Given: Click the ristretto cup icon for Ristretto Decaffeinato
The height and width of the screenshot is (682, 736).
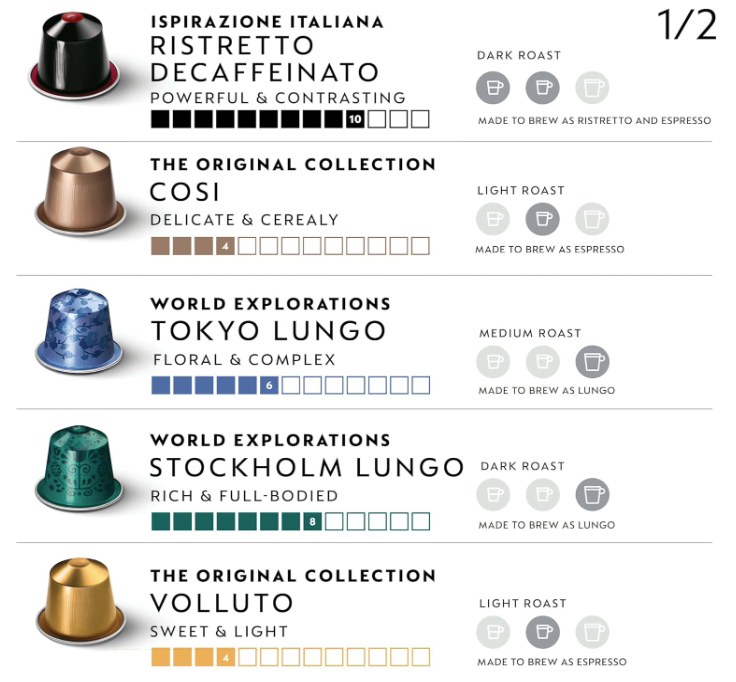Looking at the screenshot, I should (493, 87).
